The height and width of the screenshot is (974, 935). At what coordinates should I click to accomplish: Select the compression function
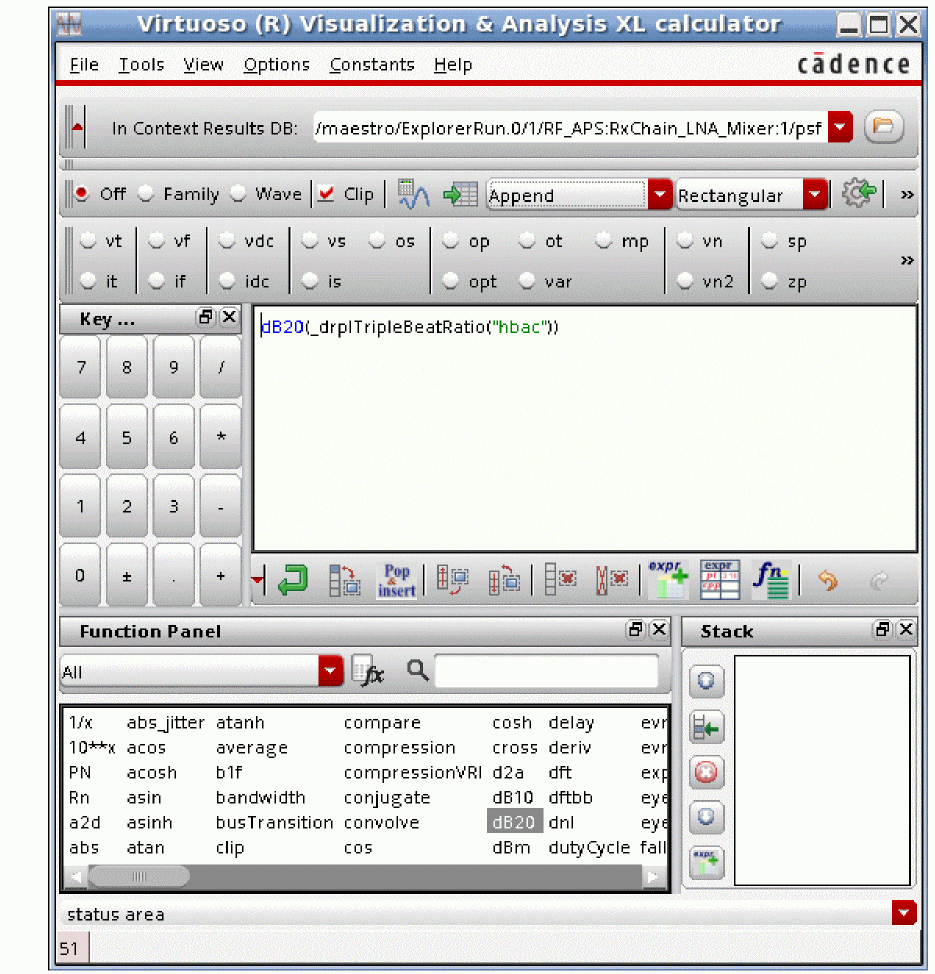tap(399, 747)
